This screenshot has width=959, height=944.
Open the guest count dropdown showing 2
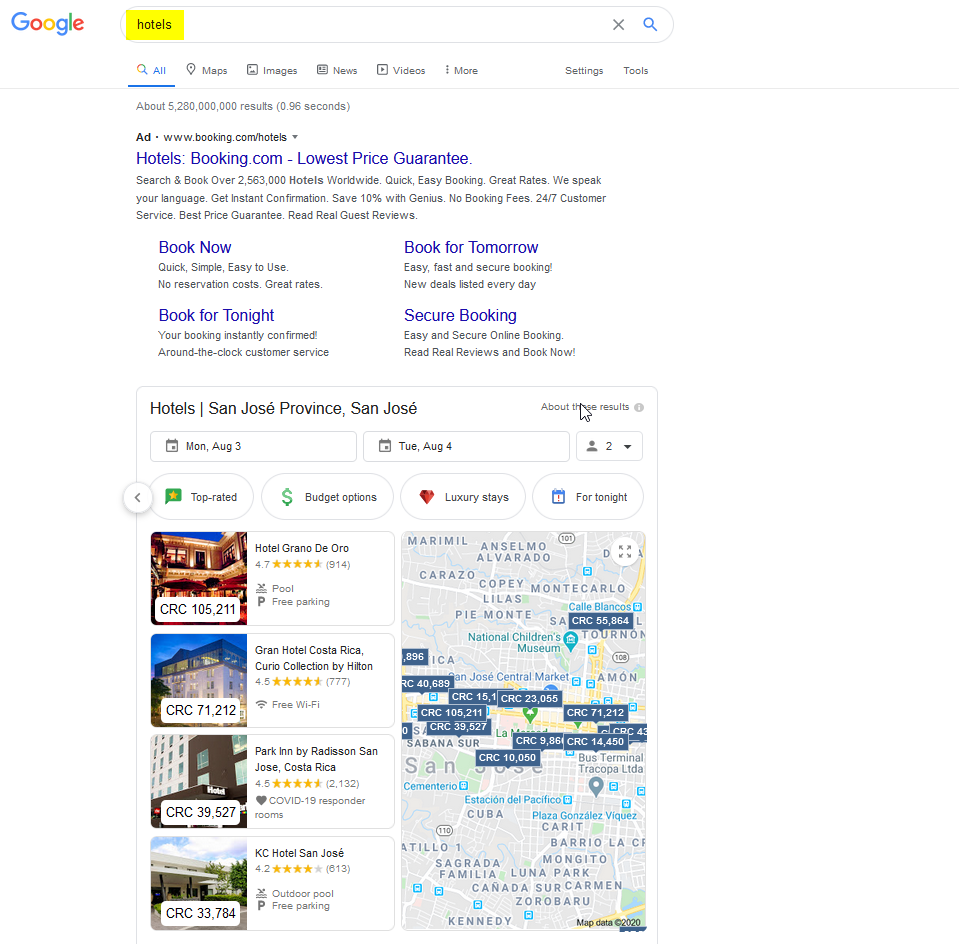pyautogui.click(x=609, y=446)
